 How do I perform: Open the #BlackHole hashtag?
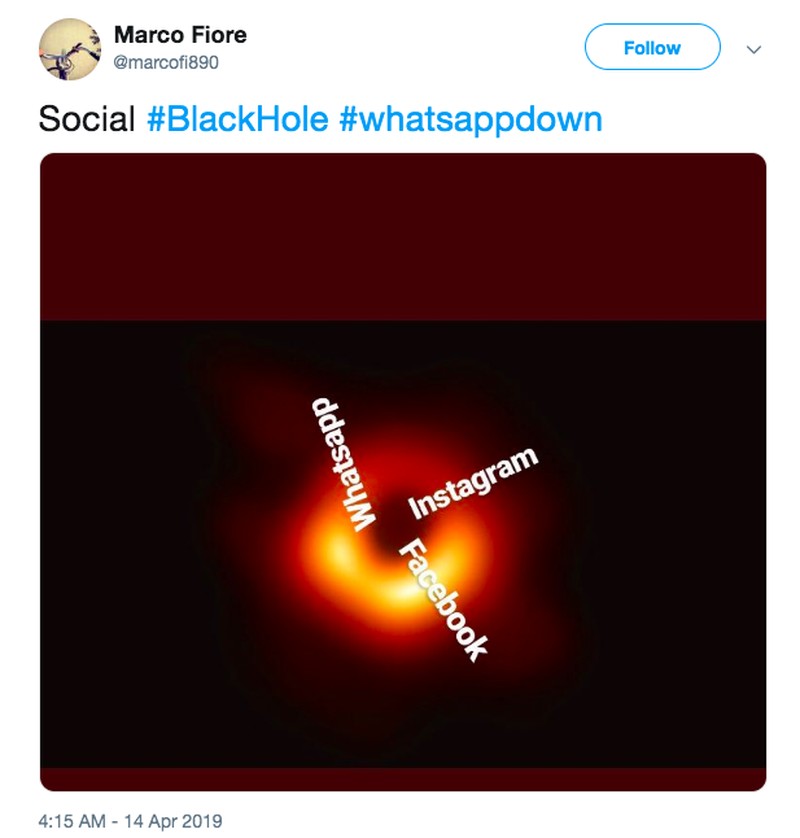click(x=237, y=120)
